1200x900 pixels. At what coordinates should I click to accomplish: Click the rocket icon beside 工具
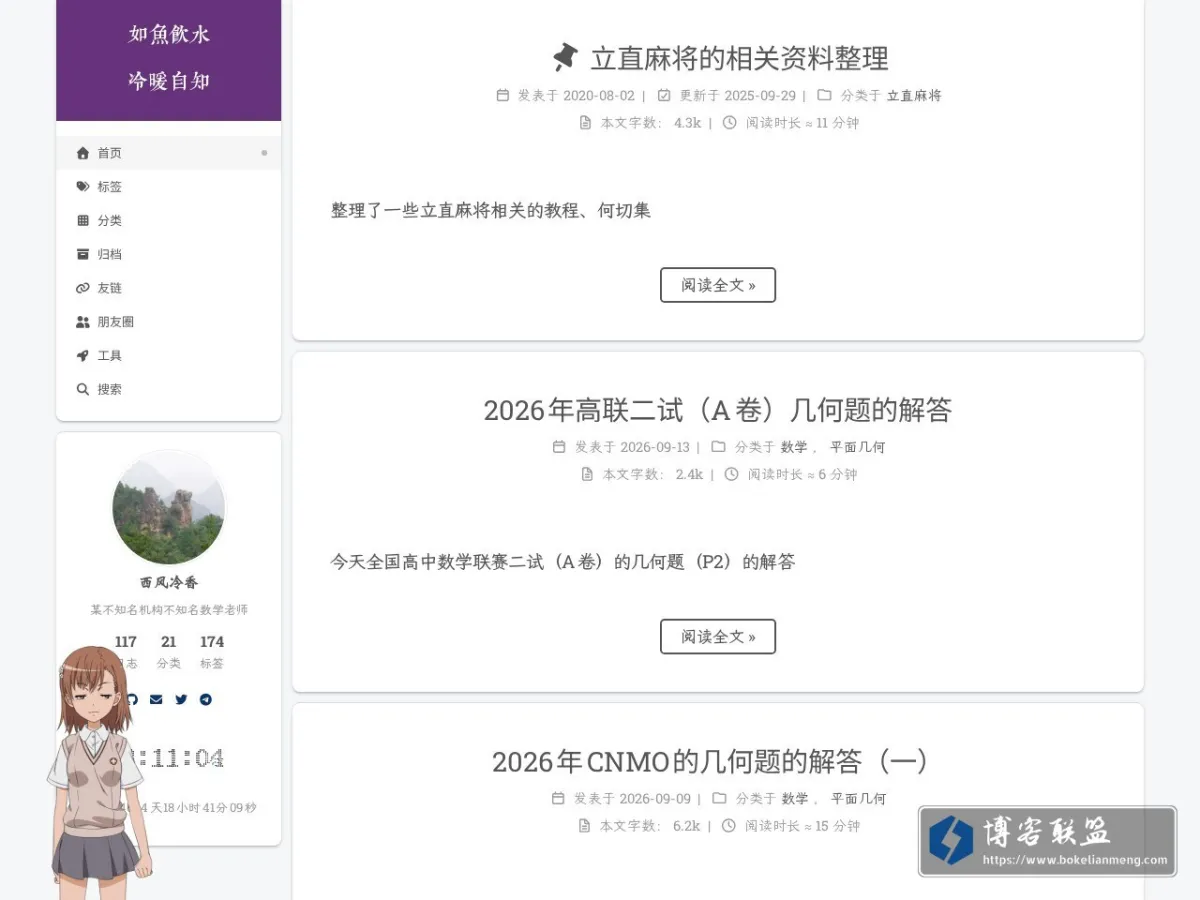pyautogui.click(x=83, y=356)
